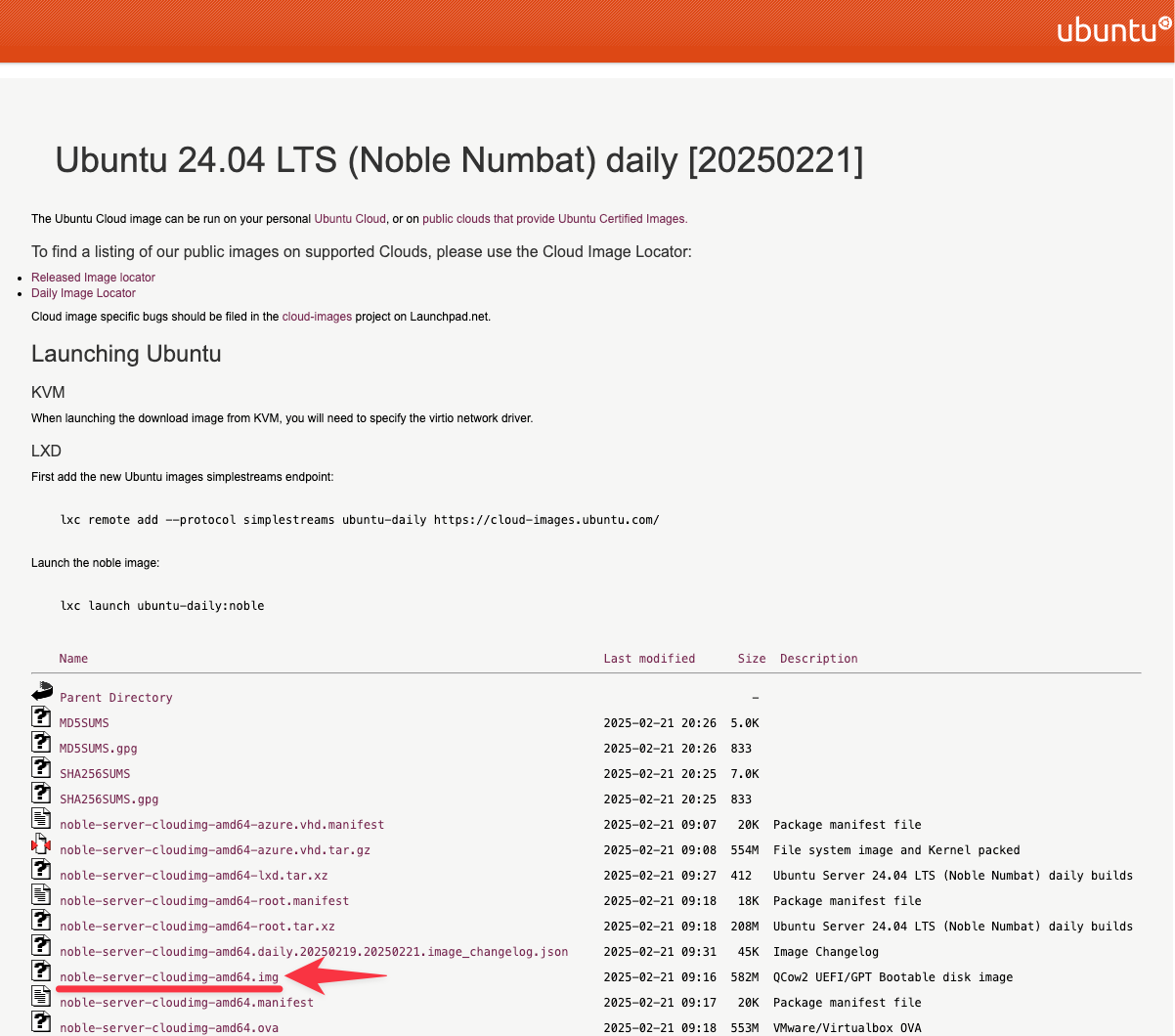Click the Ubuntu logo in the header
The image size is (1175, 1036).
[x=1114, y=30]
